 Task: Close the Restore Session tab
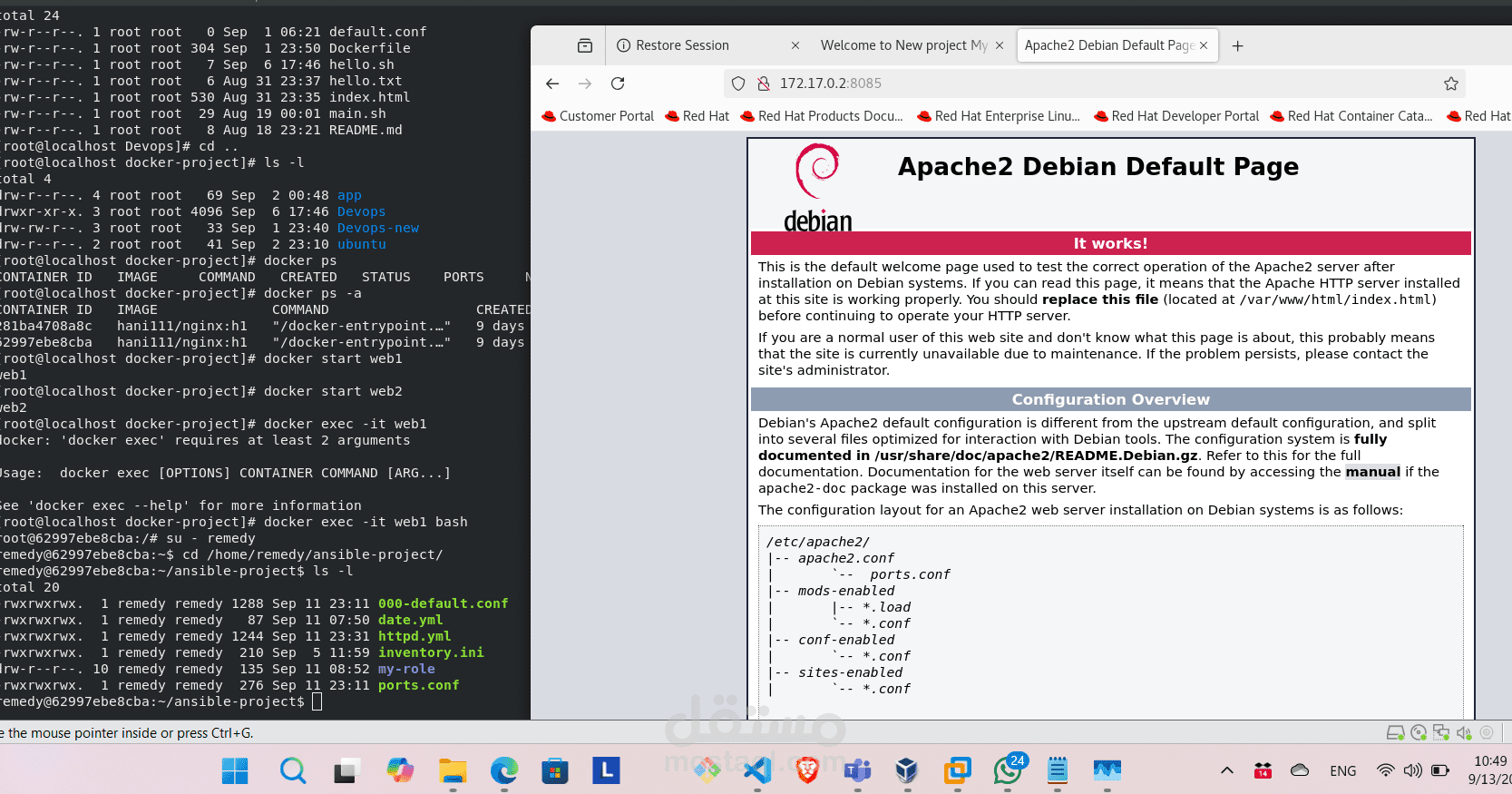pos(795,45)
